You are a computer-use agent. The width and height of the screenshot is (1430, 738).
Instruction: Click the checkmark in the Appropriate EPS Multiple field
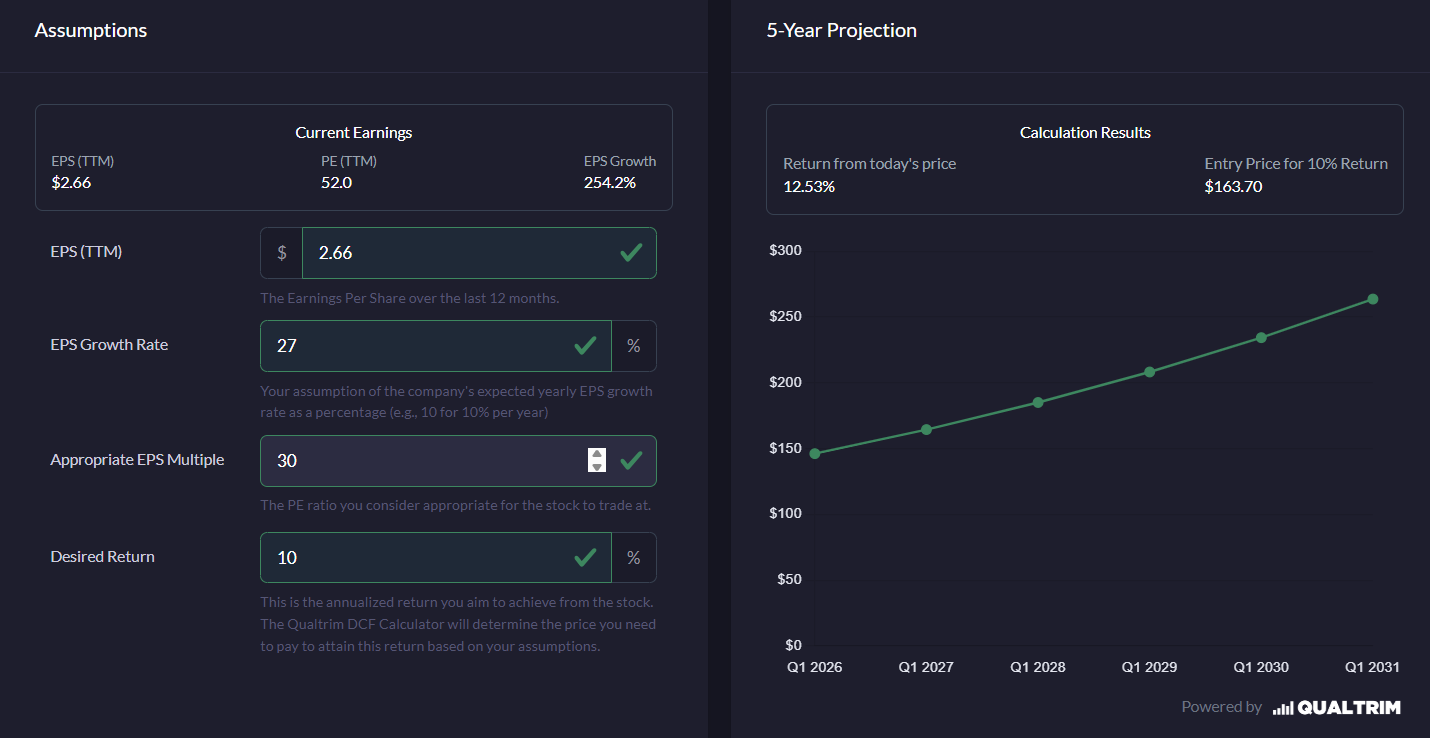[631, 461]
